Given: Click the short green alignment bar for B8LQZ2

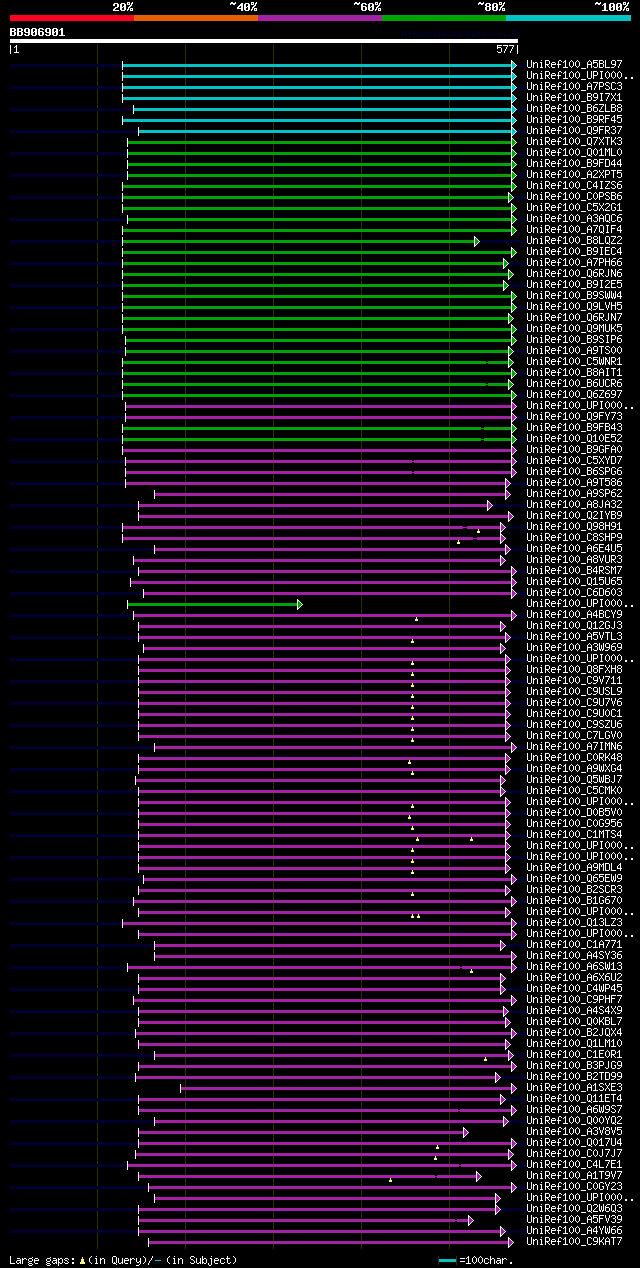Looking at the screenshot, I should pos(301,241).
